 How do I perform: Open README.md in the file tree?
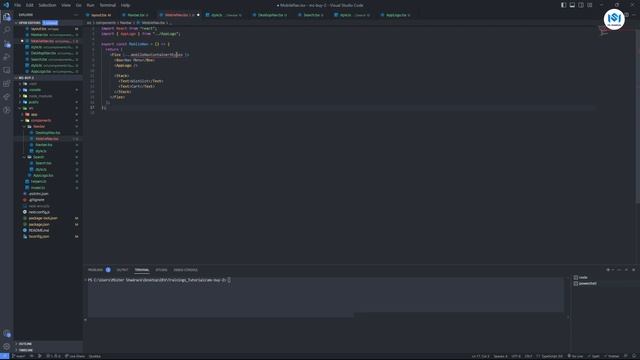tap(39, 230)
